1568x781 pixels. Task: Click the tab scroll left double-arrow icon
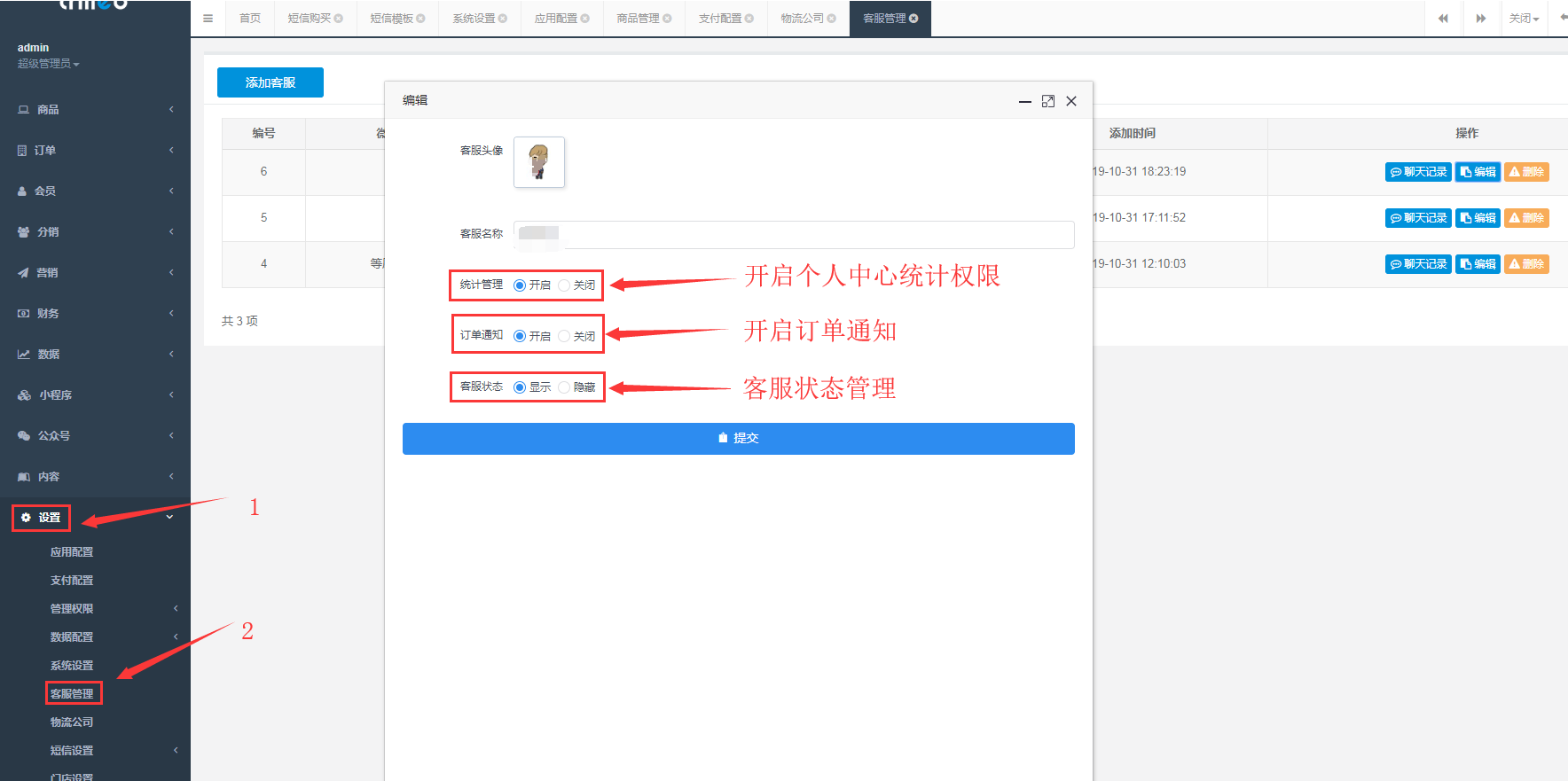tap(1443, 18)
